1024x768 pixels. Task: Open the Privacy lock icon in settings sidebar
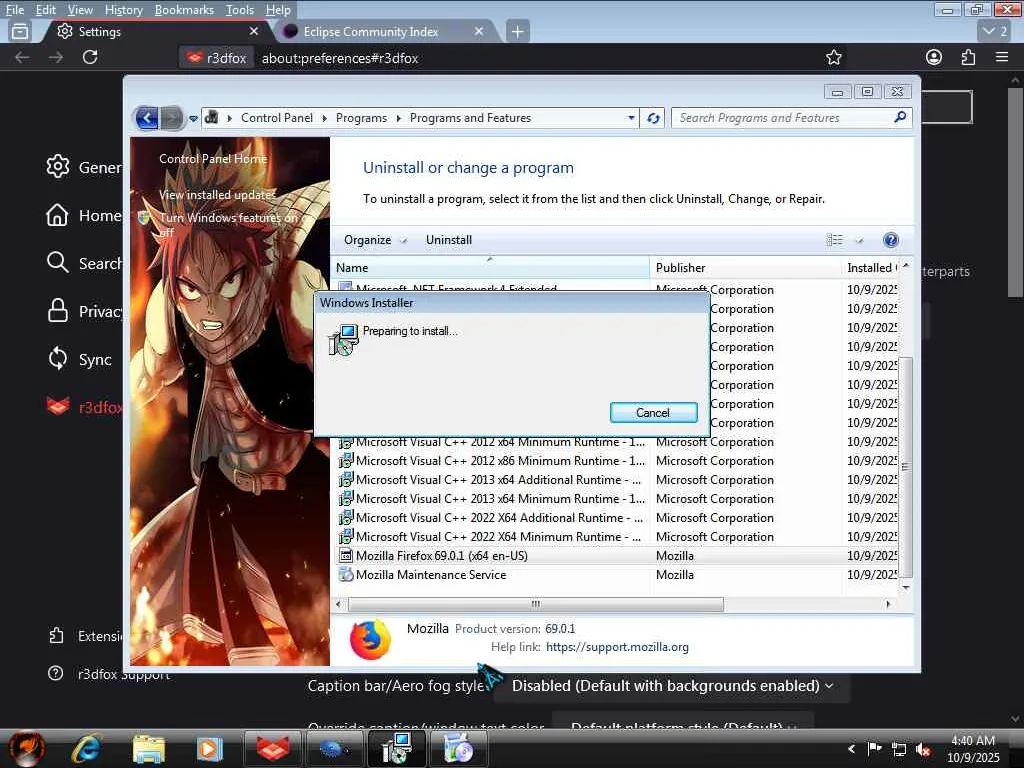pos(57,311)
